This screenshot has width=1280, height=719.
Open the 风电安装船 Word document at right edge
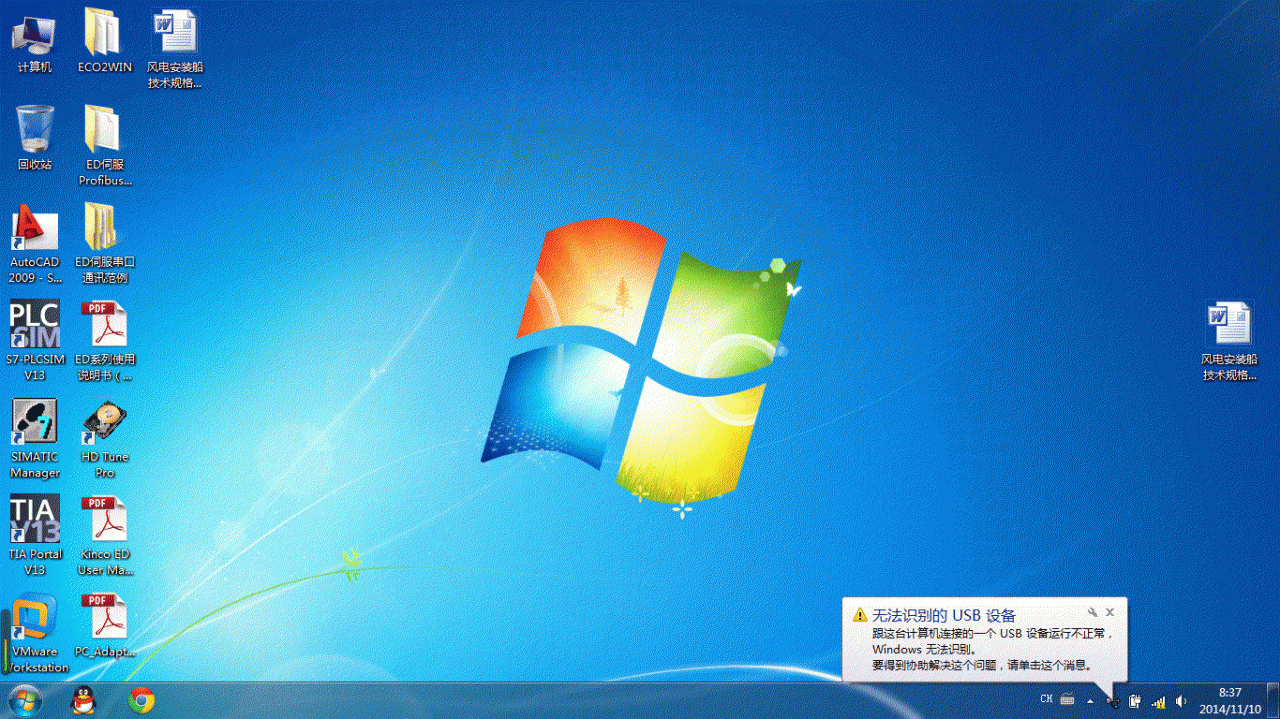[x=1229, y=341]
